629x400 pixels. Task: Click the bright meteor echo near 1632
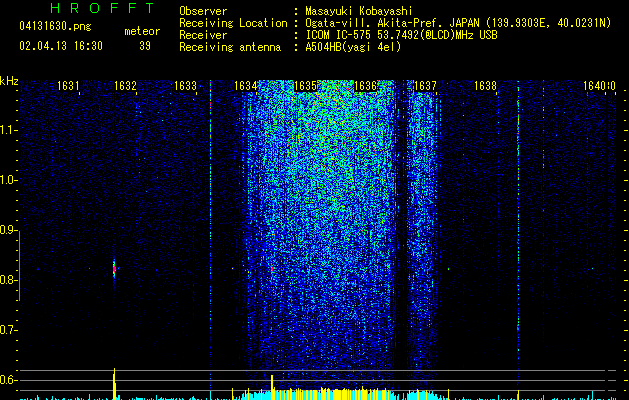114,269
